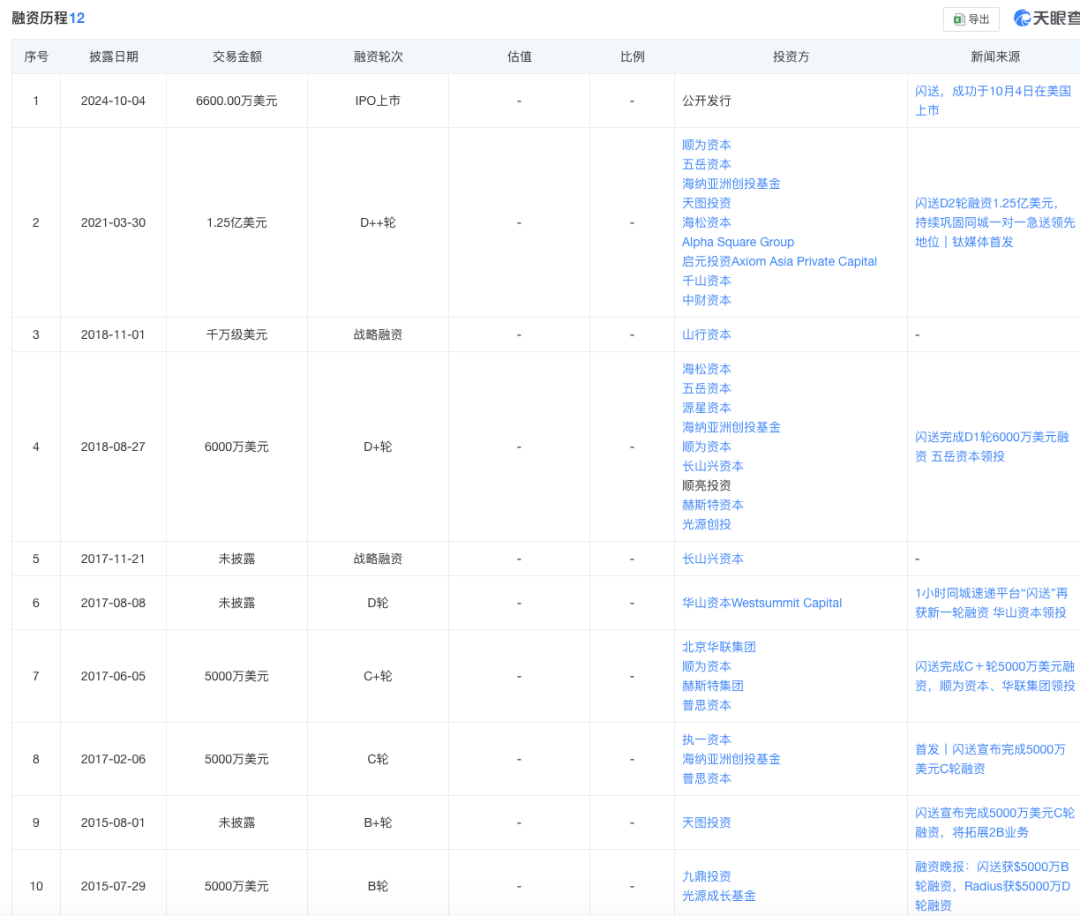Open 天图投资 in the B+轮 row
The height and width of the screenshot is (916, 1080).
[x=706, y=822]
